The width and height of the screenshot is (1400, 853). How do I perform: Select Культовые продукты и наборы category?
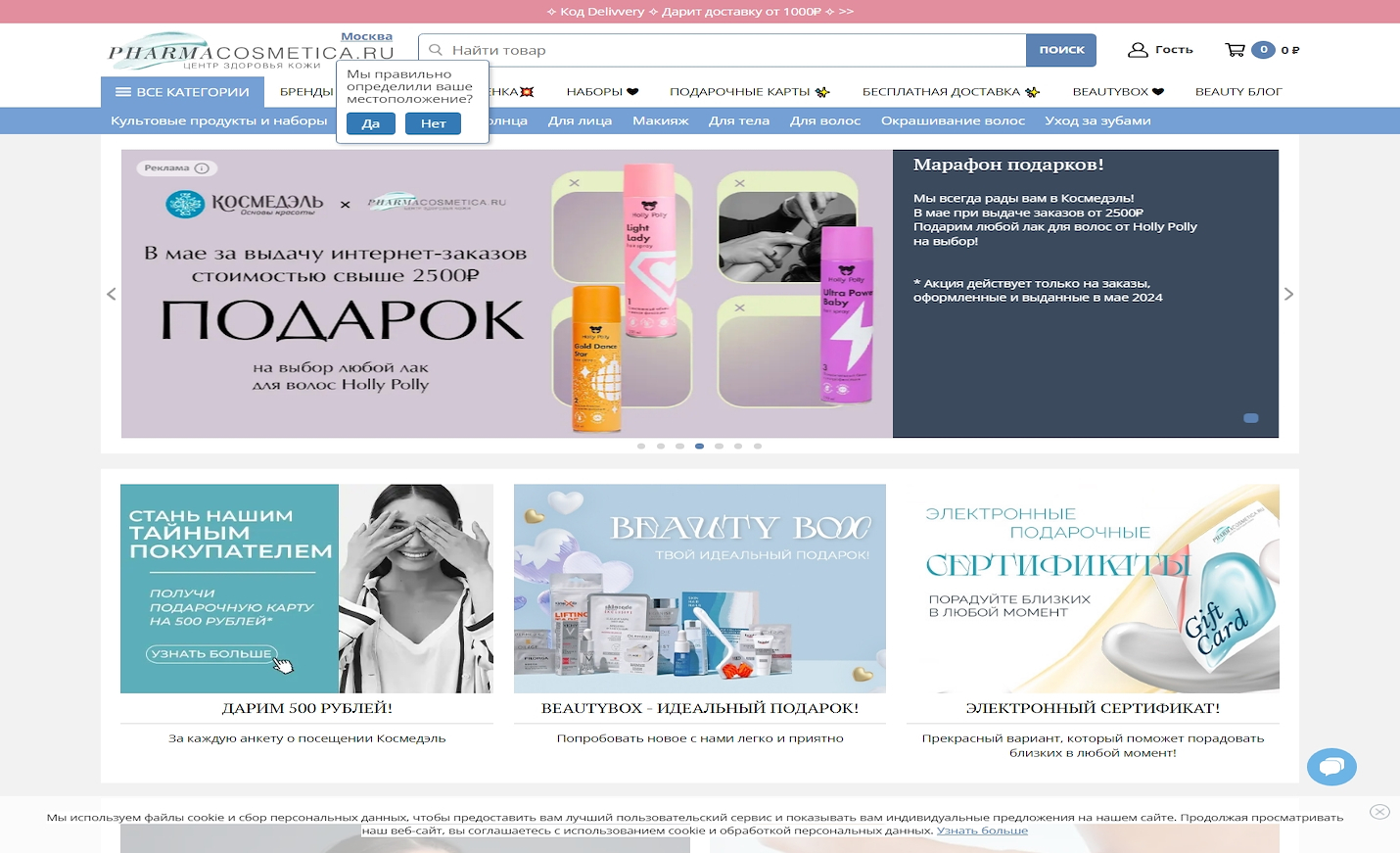[x=219, y=121]
